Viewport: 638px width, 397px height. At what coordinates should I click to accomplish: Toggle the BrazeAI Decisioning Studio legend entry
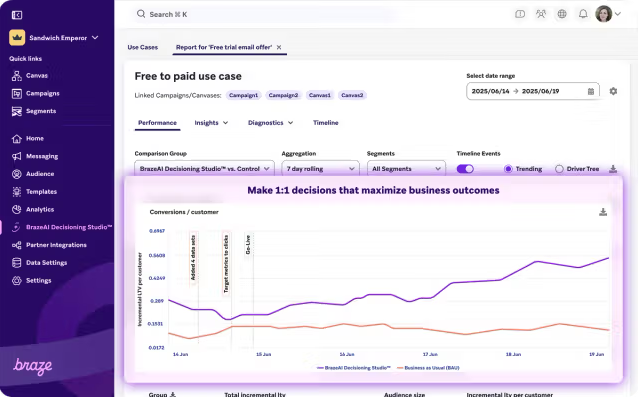[354, 368]
